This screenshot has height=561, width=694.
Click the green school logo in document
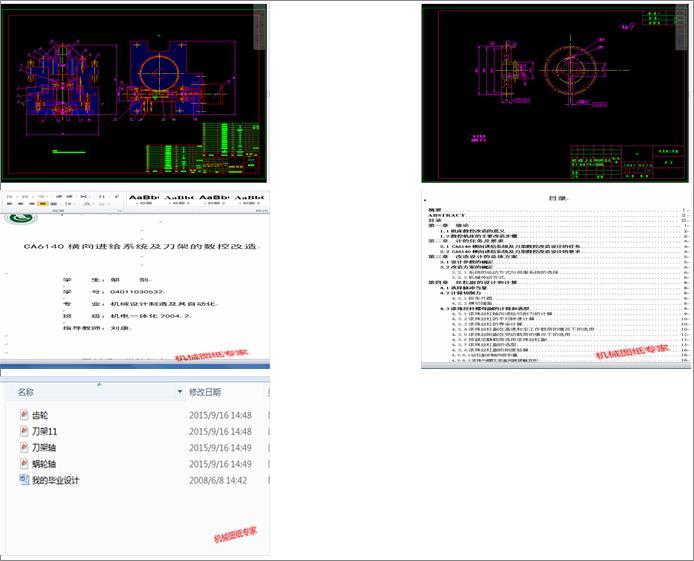21,218
